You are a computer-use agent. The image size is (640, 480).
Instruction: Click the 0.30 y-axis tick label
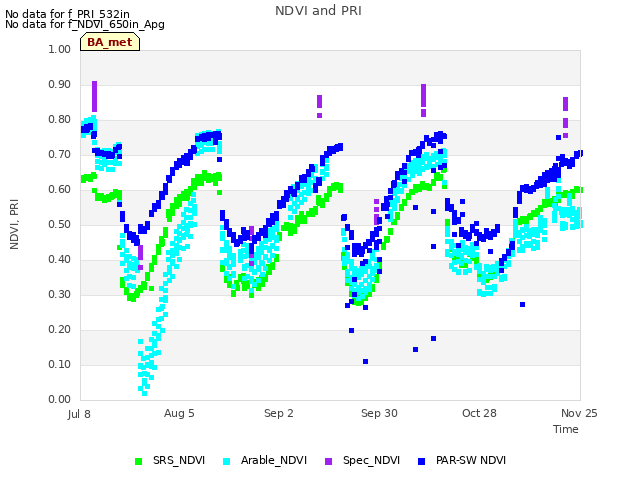(60, 295)
